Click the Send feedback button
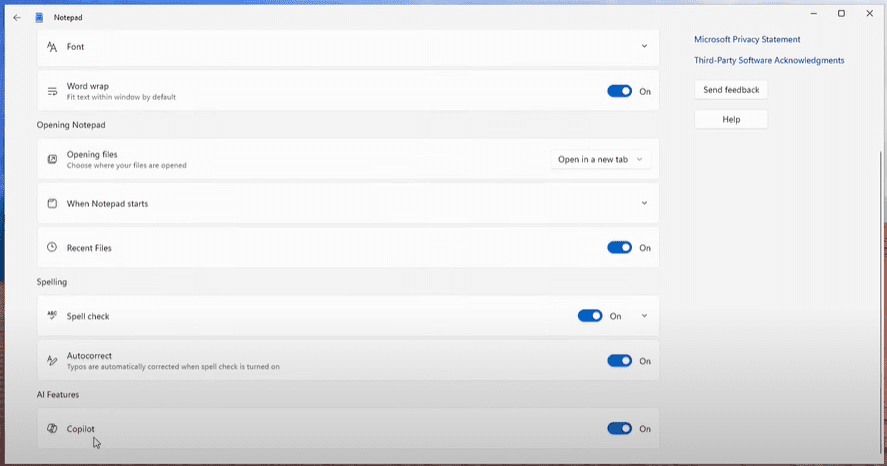 [x=731, y=90]
